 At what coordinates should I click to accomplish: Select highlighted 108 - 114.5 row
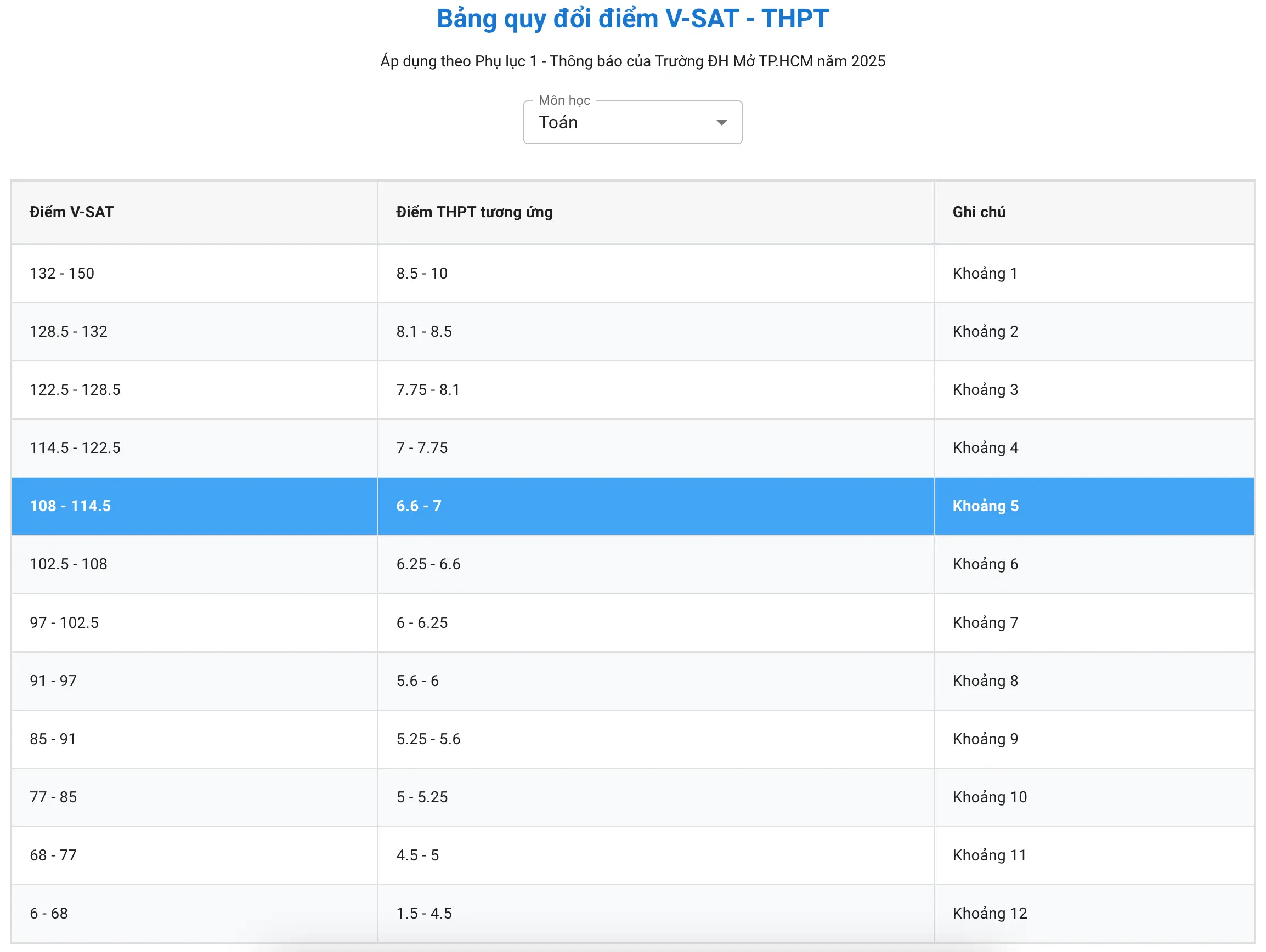tap(70, 506)
